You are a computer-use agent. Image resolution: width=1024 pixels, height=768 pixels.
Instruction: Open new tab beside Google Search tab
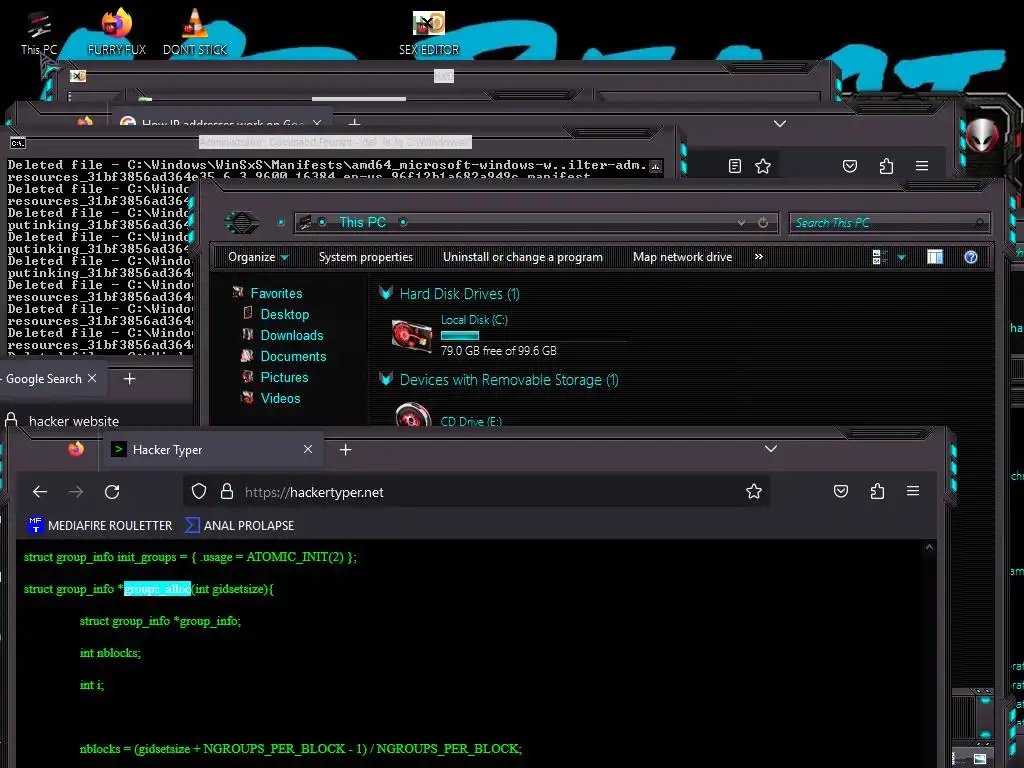[129, 379]
